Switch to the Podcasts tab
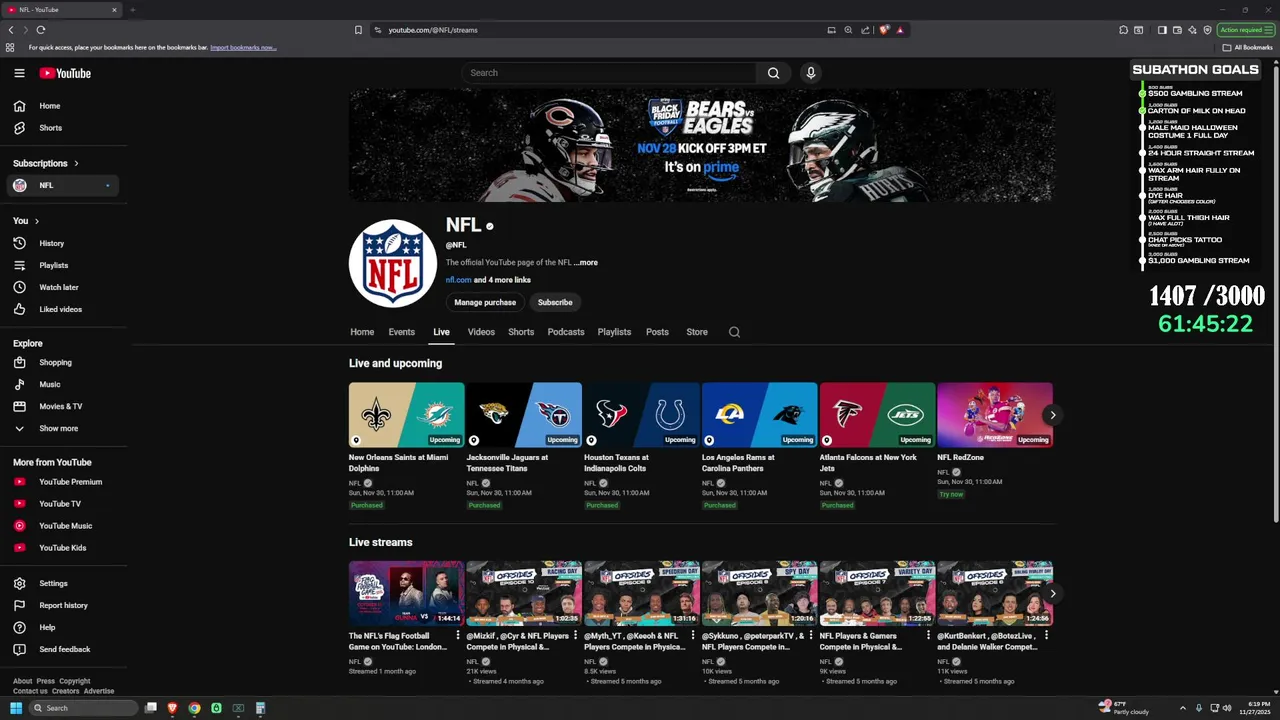The height and width of the screenshot is (720, 1280). (x=566, y=332)
